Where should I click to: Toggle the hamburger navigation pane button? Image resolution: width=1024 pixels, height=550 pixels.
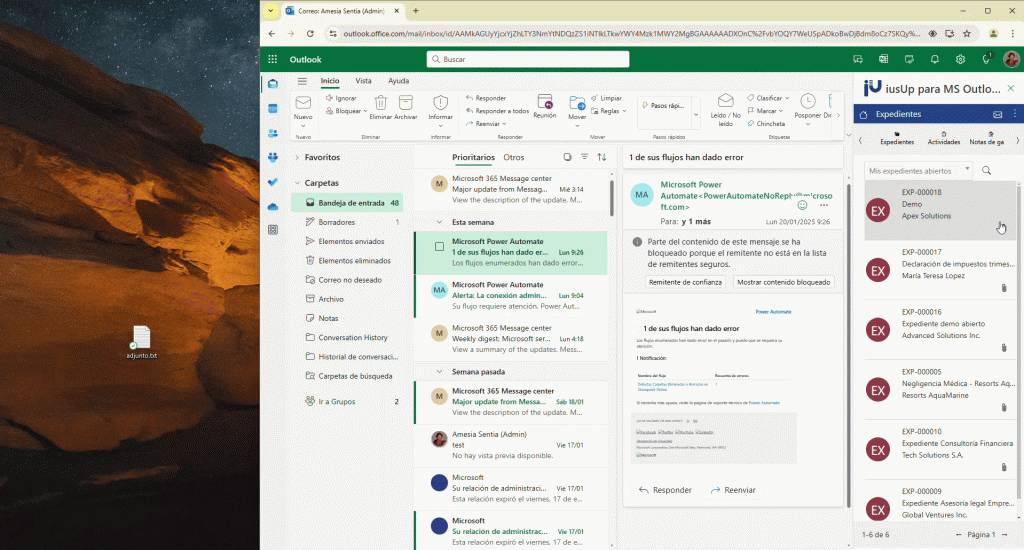tap(302, 81)
